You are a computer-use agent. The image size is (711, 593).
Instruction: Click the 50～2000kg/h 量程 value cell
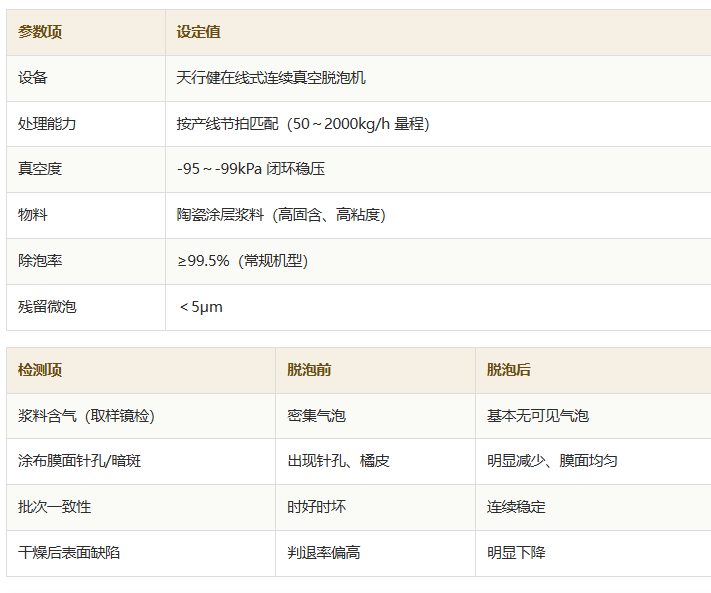point(303,124)
